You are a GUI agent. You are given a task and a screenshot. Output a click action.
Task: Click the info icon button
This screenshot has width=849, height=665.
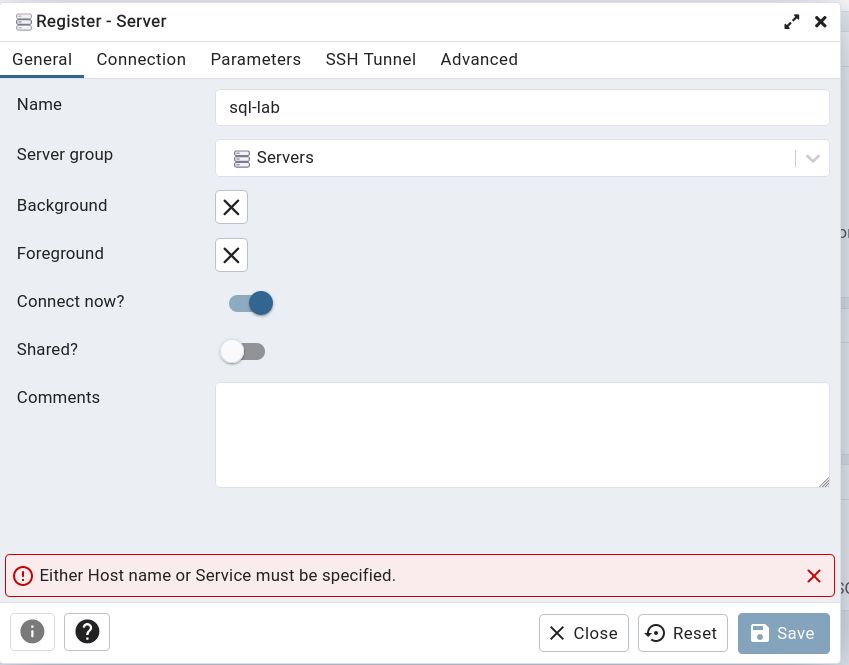(x=33, y=632)
